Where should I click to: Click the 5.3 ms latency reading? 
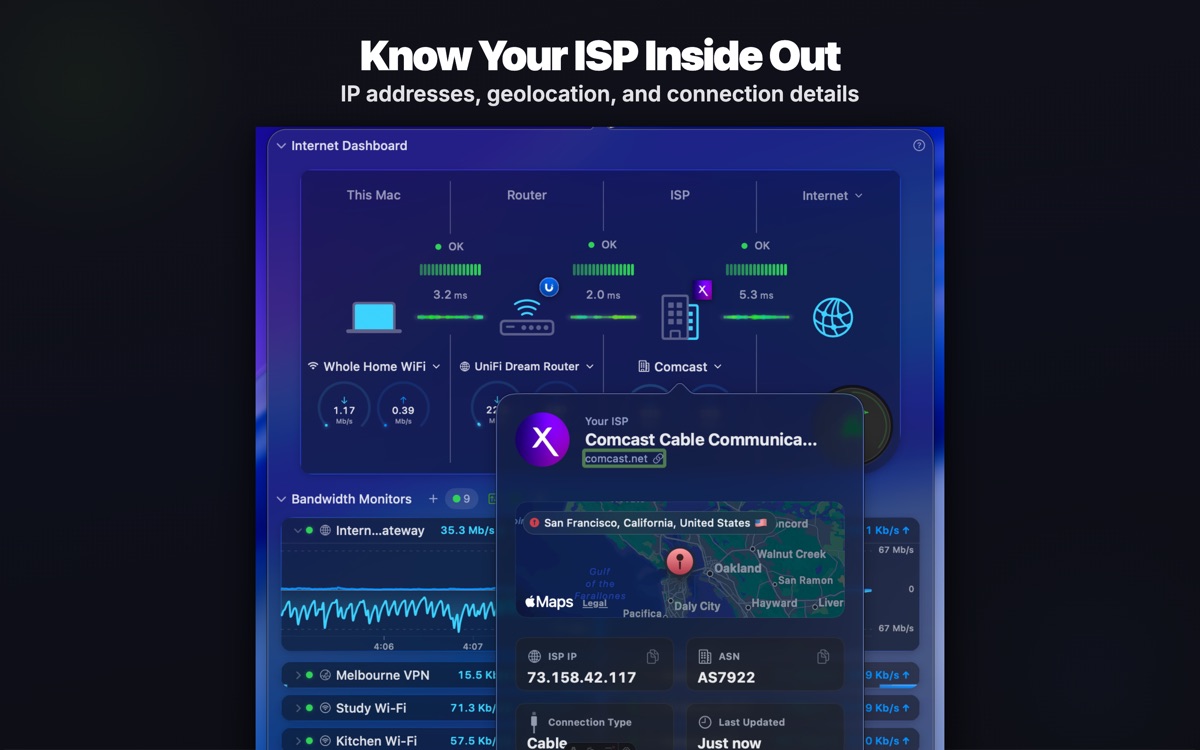point(756,295)
